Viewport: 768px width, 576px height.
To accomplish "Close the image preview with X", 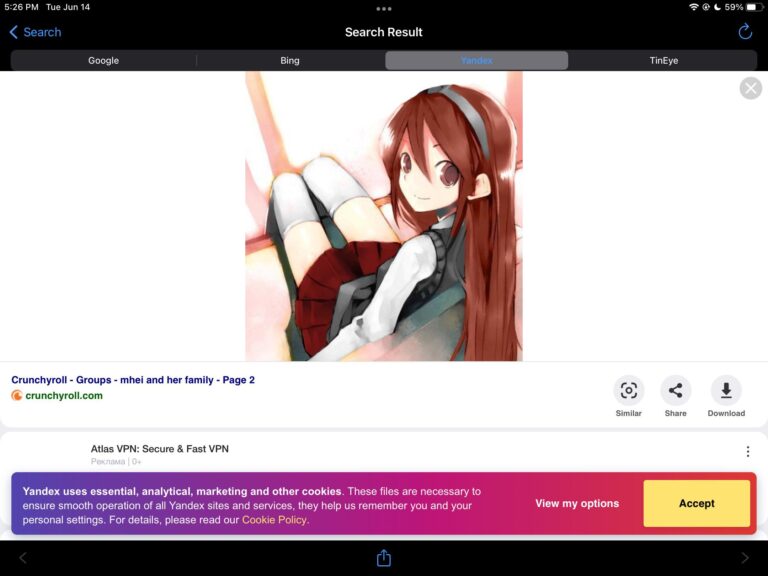I will pyautogui.click(x=750, y=89).
